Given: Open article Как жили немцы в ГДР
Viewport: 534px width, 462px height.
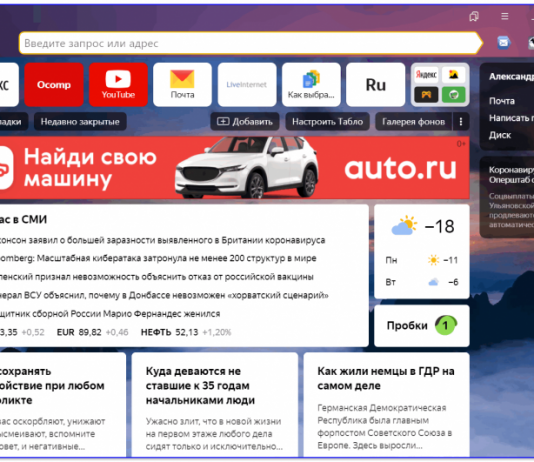Looking at the screenshot, I should point(386,378).
